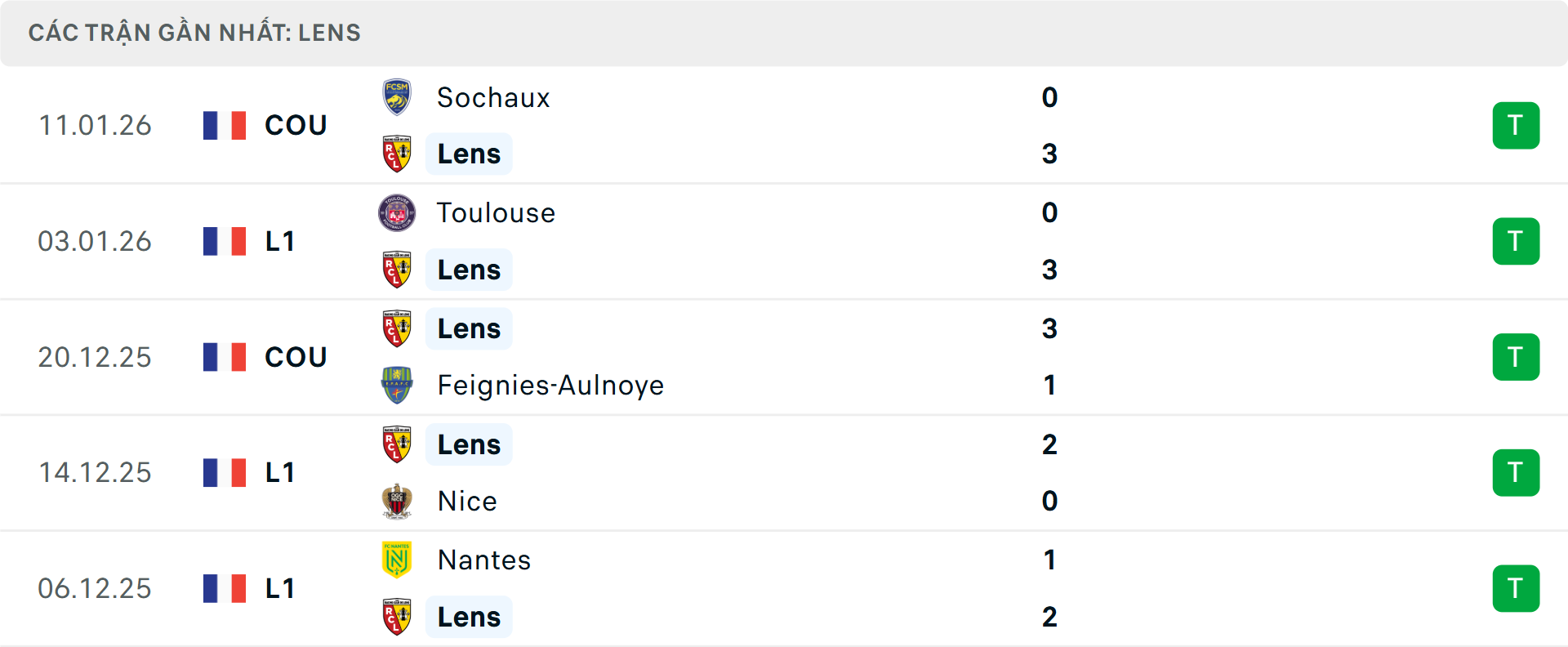Click the green T badge for Sochaux match
The height and width of the screenshot is (647, 1568).
click(x=1516, y=126)
